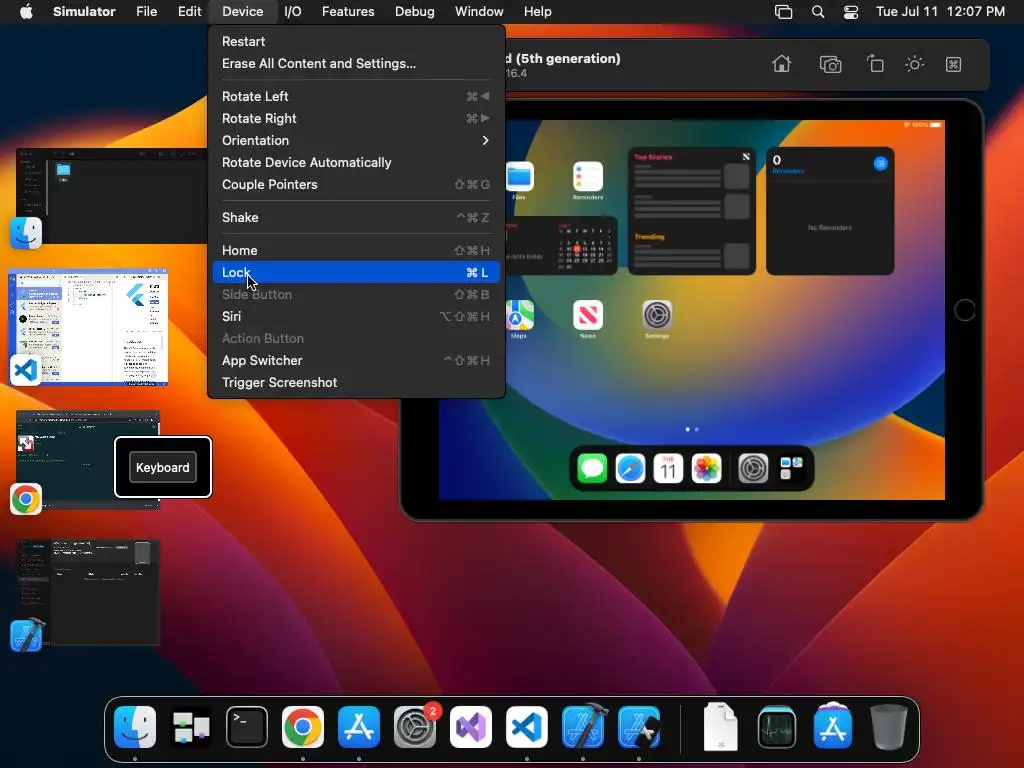Open Google Chrome from the macOS Dock
This screenshot has width=1024, height=768.
(x=303, y=727)
